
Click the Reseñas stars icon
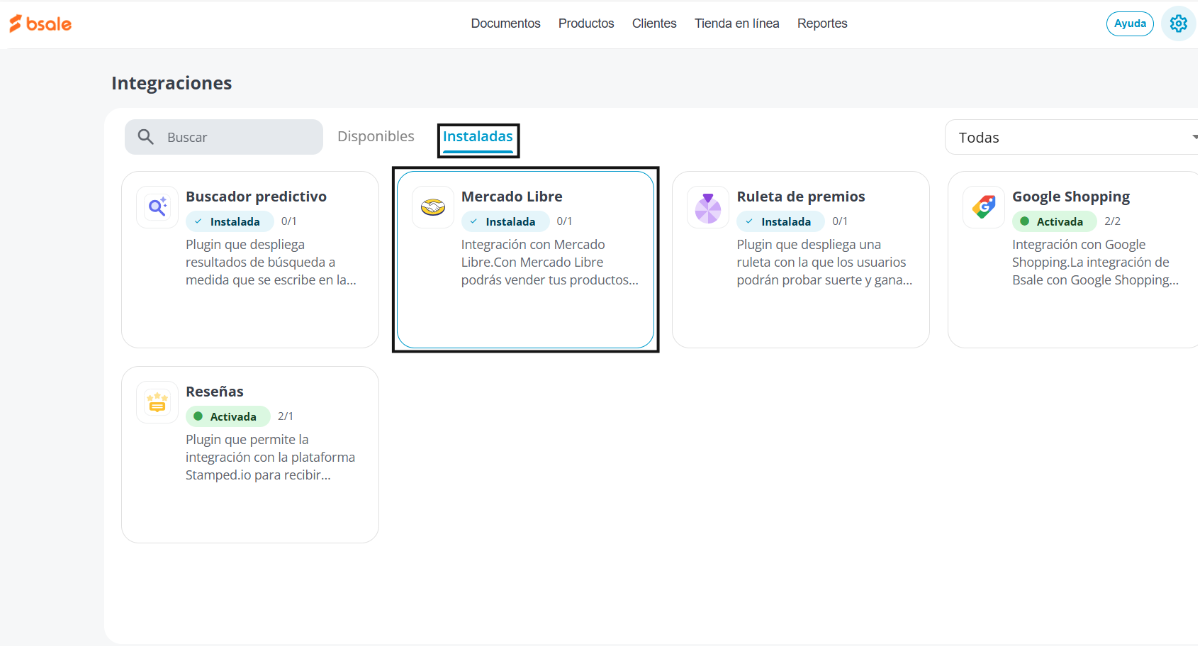[157, 402]
